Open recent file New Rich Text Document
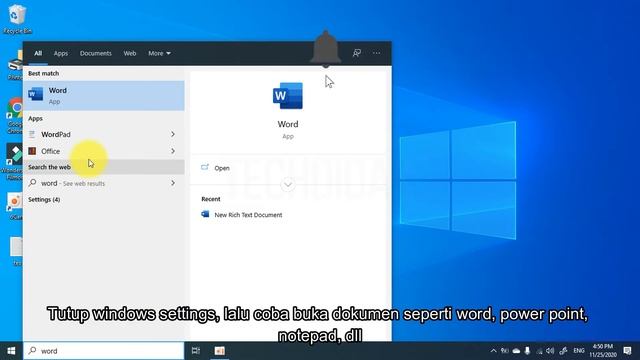640x360 pixels. tap(248, 215)
